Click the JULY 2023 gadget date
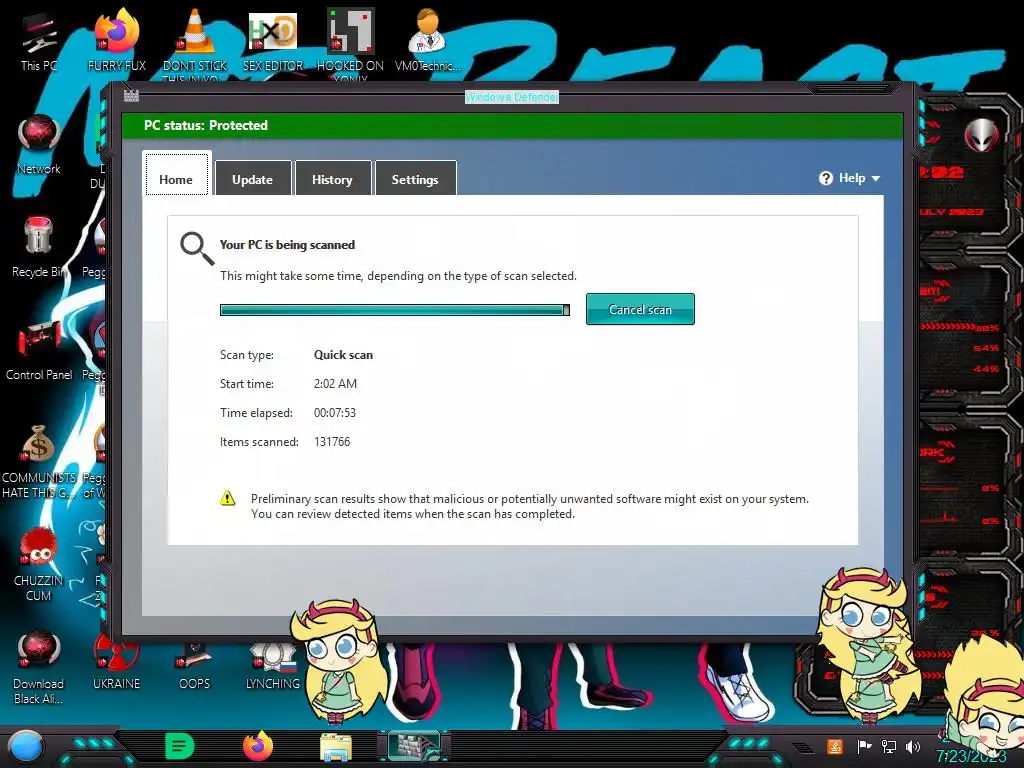 click(x=952, y=212)
